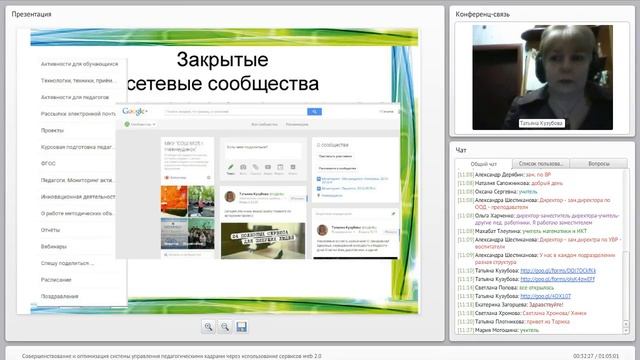Select the poll icon in the post box
Viewport: 640px width, 360px height.
[293, 167]
